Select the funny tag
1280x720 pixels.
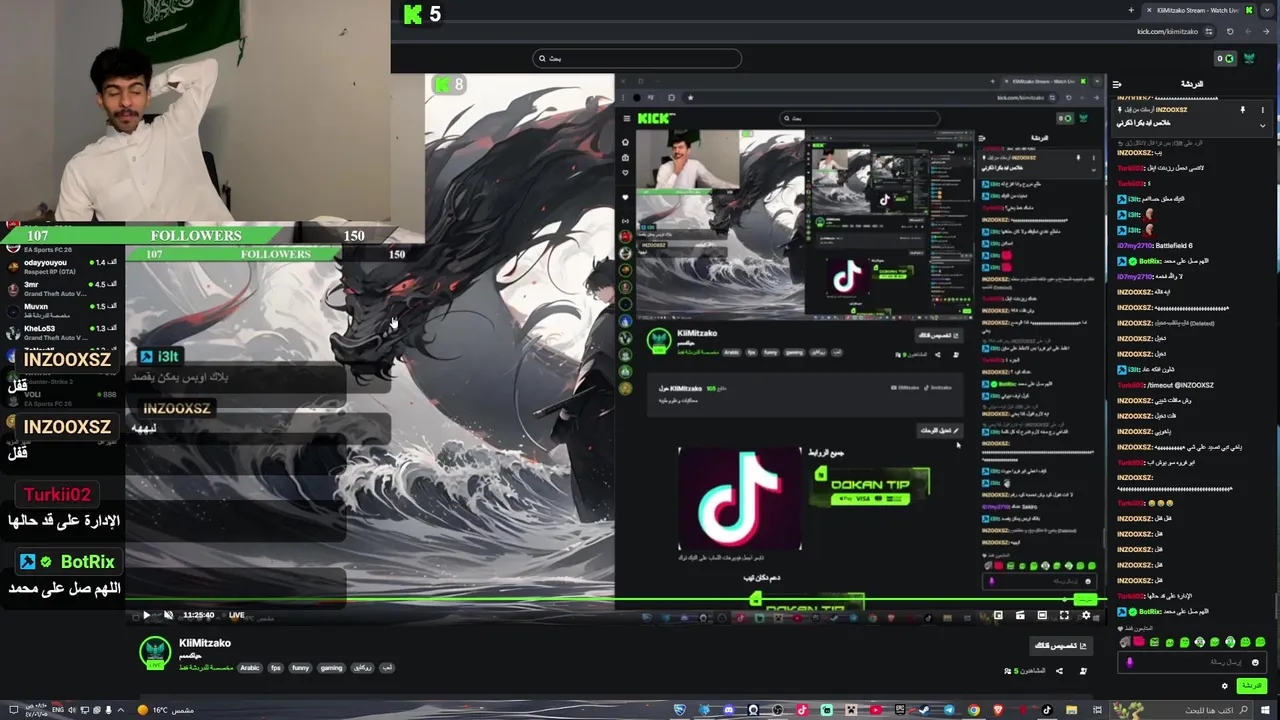pyautogui.click(x=300, y=668)
